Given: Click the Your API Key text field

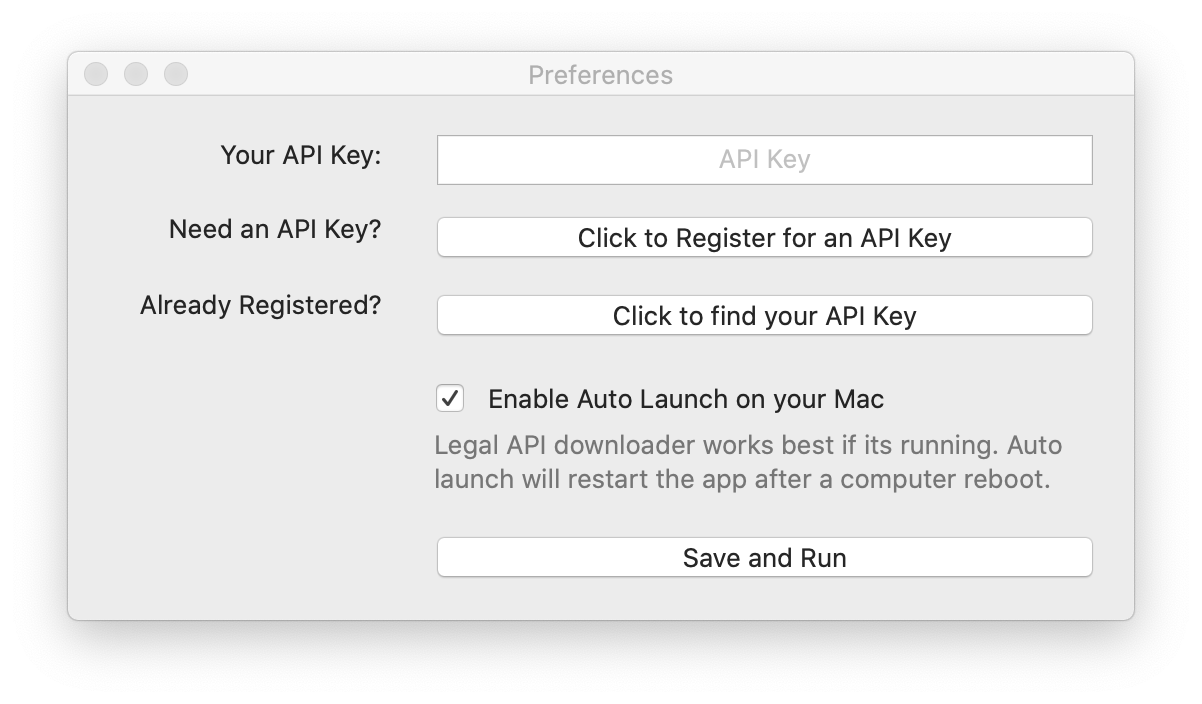Looking at the screenshot, I should (x=764, y=160).
